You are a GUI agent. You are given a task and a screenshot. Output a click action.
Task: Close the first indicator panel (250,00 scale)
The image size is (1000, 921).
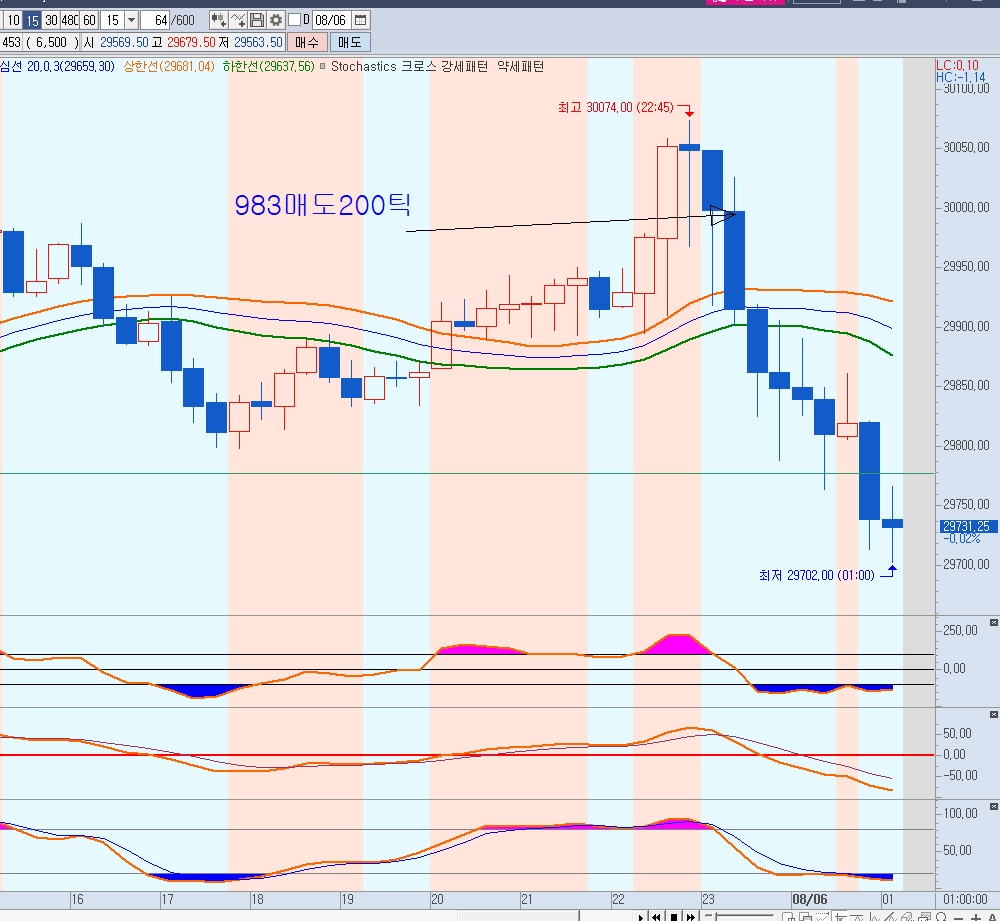994,623
